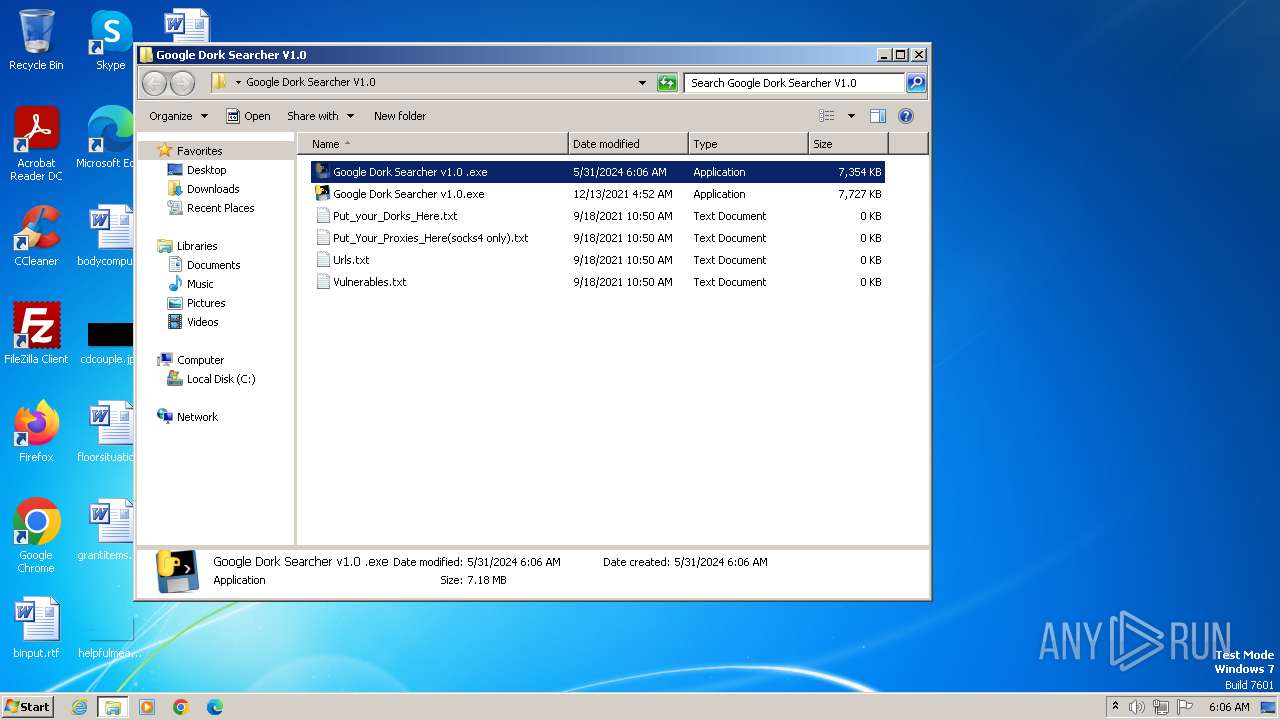Open Edge from the taskbar
The height and width of the screenshot is (720, 1280).
coord(214,707)
